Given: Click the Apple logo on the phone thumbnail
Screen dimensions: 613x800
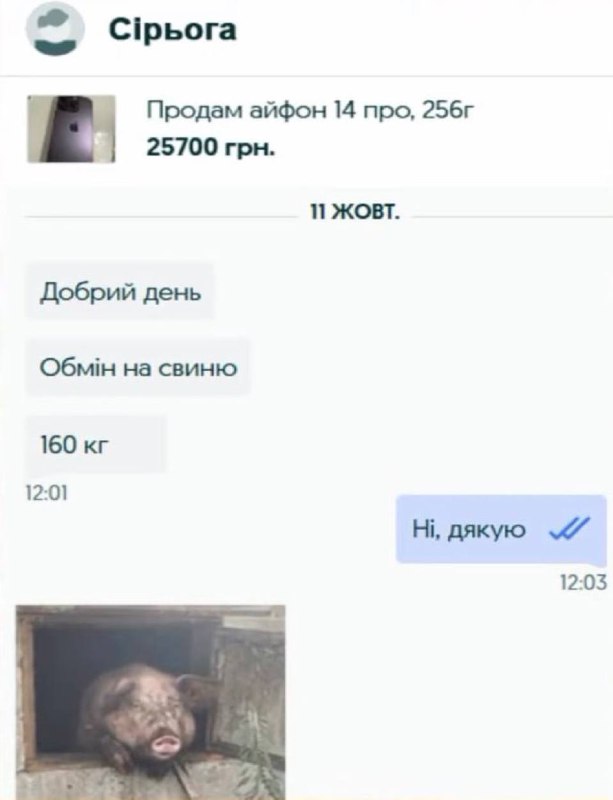Looking at the screenshot, I should 73,127.
